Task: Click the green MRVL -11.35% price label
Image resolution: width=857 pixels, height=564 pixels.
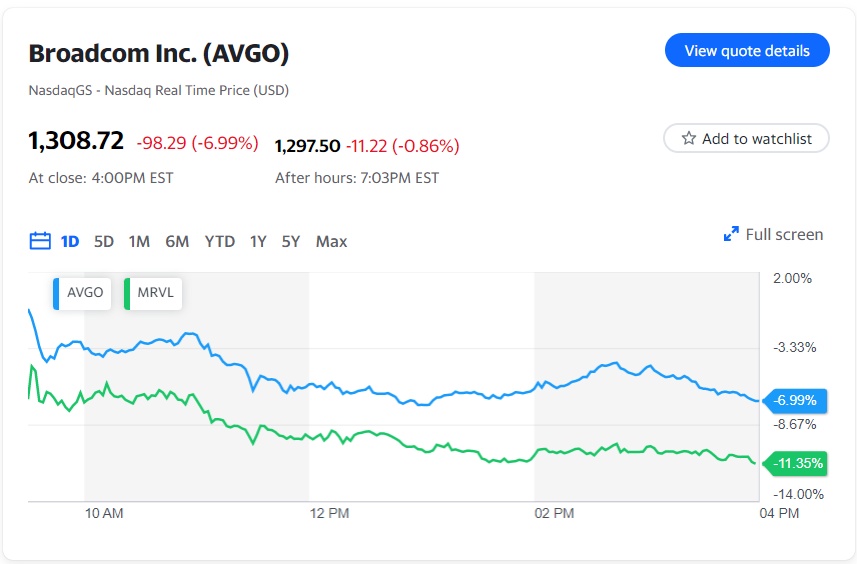Action: tap(795, 463)
